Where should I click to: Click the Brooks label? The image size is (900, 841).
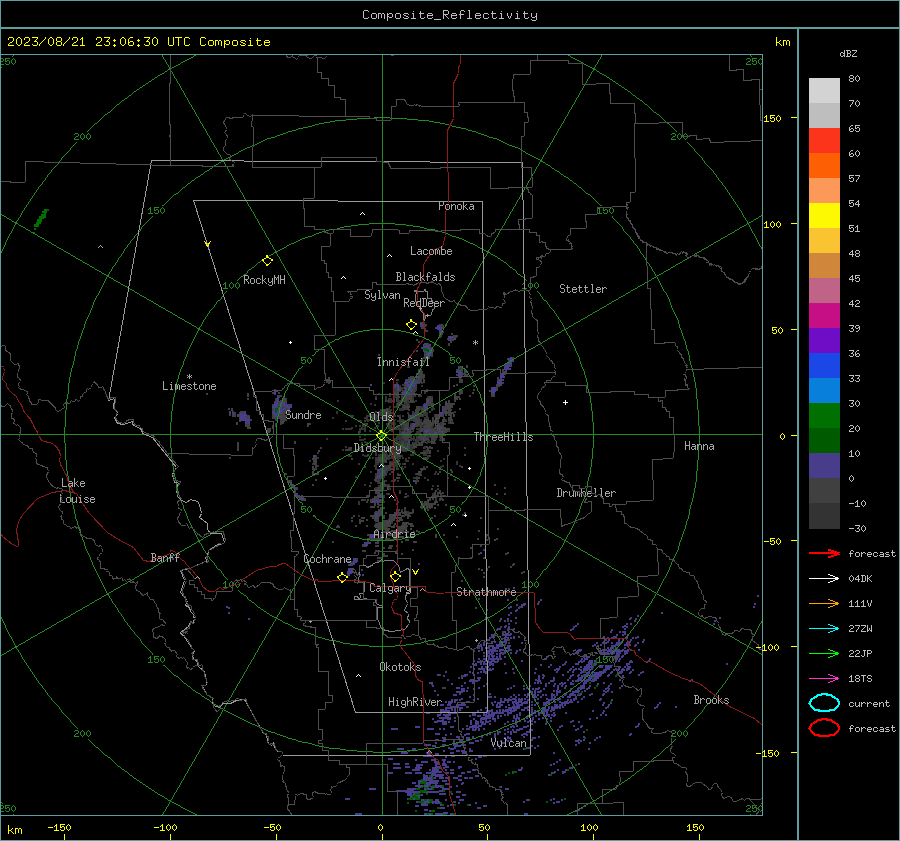tap(711, 700)
